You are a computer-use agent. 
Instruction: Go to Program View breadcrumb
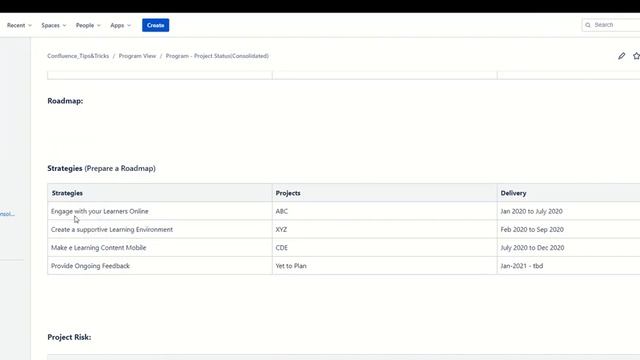point(137,56)
